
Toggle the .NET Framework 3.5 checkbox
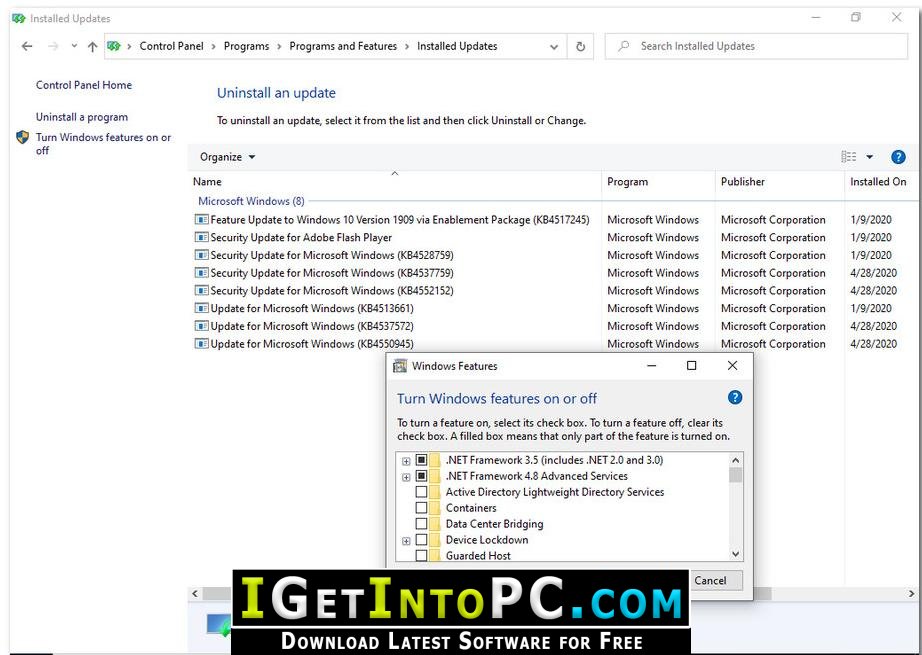pos(421,460)
